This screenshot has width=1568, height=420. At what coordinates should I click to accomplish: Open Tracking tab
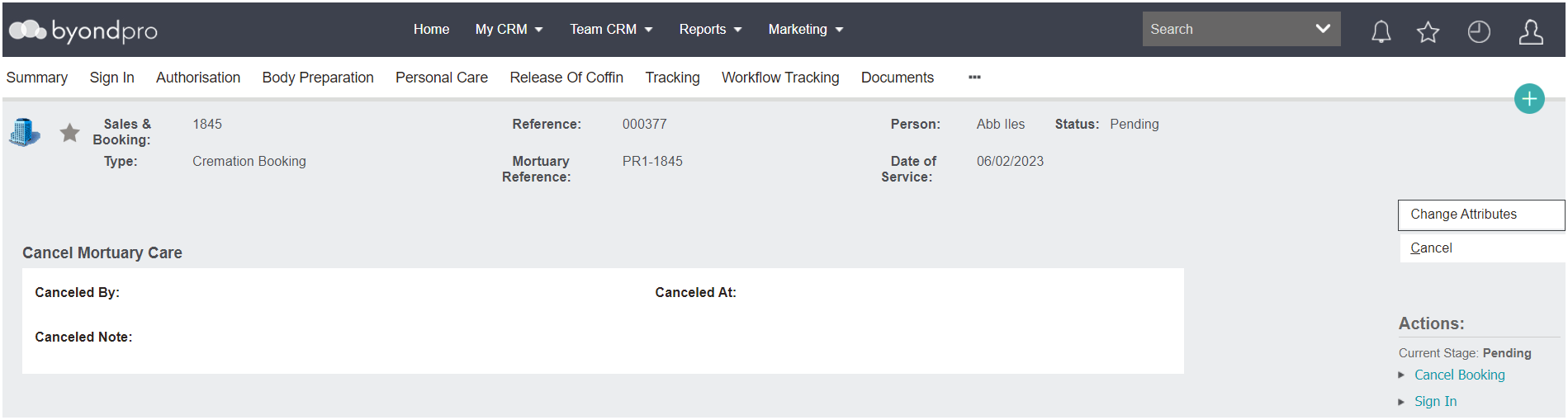[672, 78]
